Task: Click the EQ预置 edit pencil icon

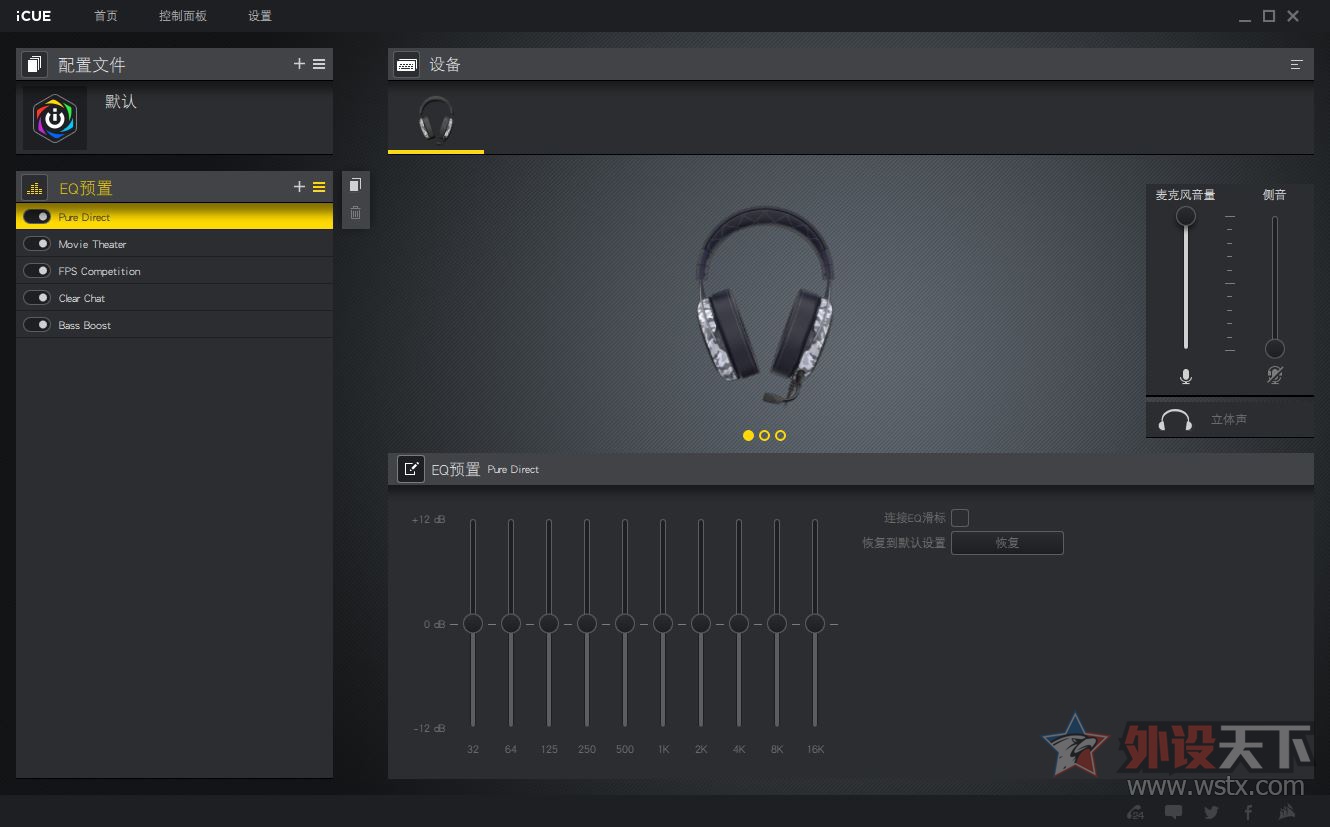Action: tap(411, 469)
